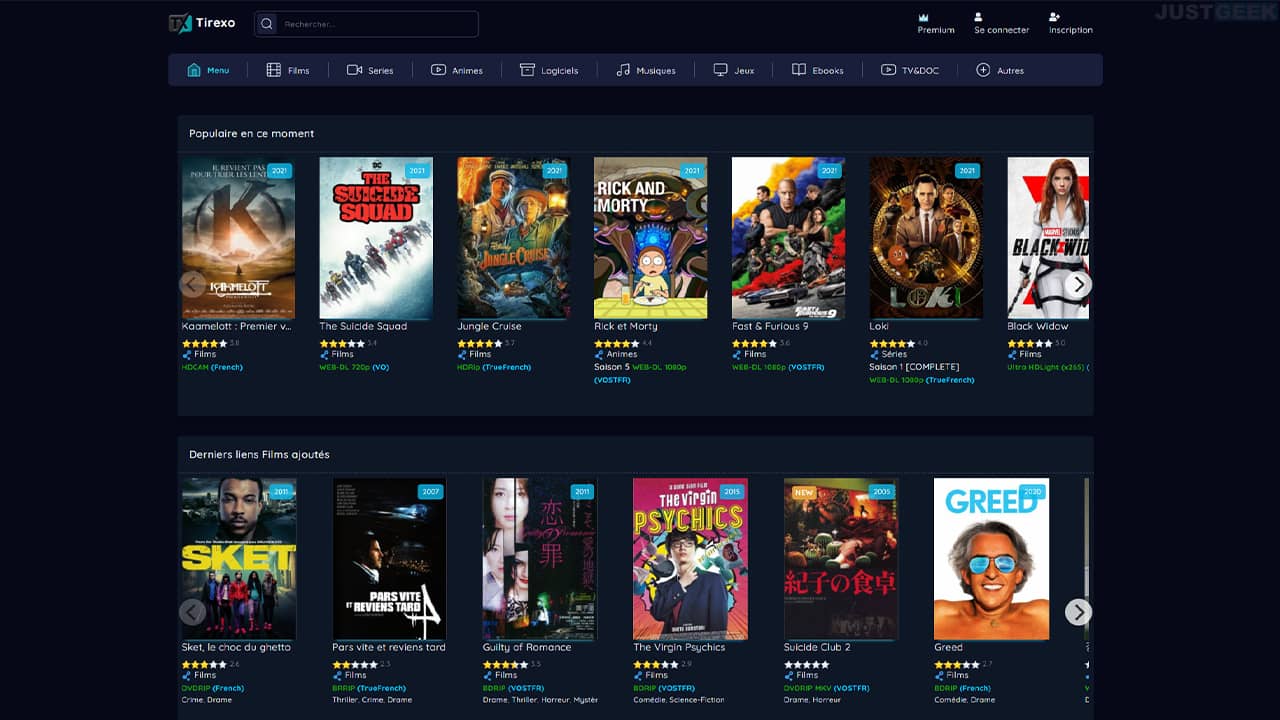This screenshot has width=1280, height=720.
Task: Open the Greed poster
Action: pyautogui.click(x=991, y=559)
